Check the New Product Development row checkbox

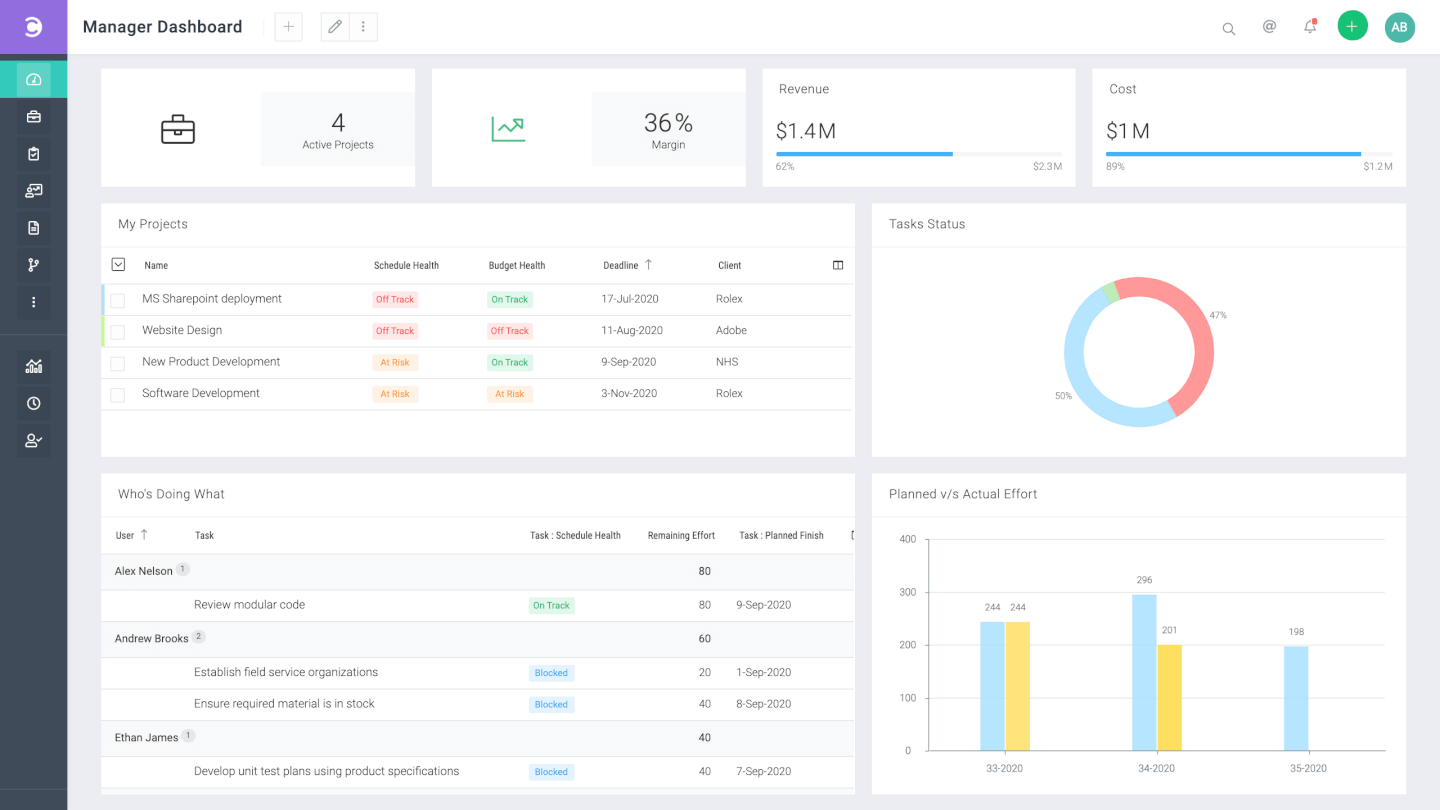[118, 363]
